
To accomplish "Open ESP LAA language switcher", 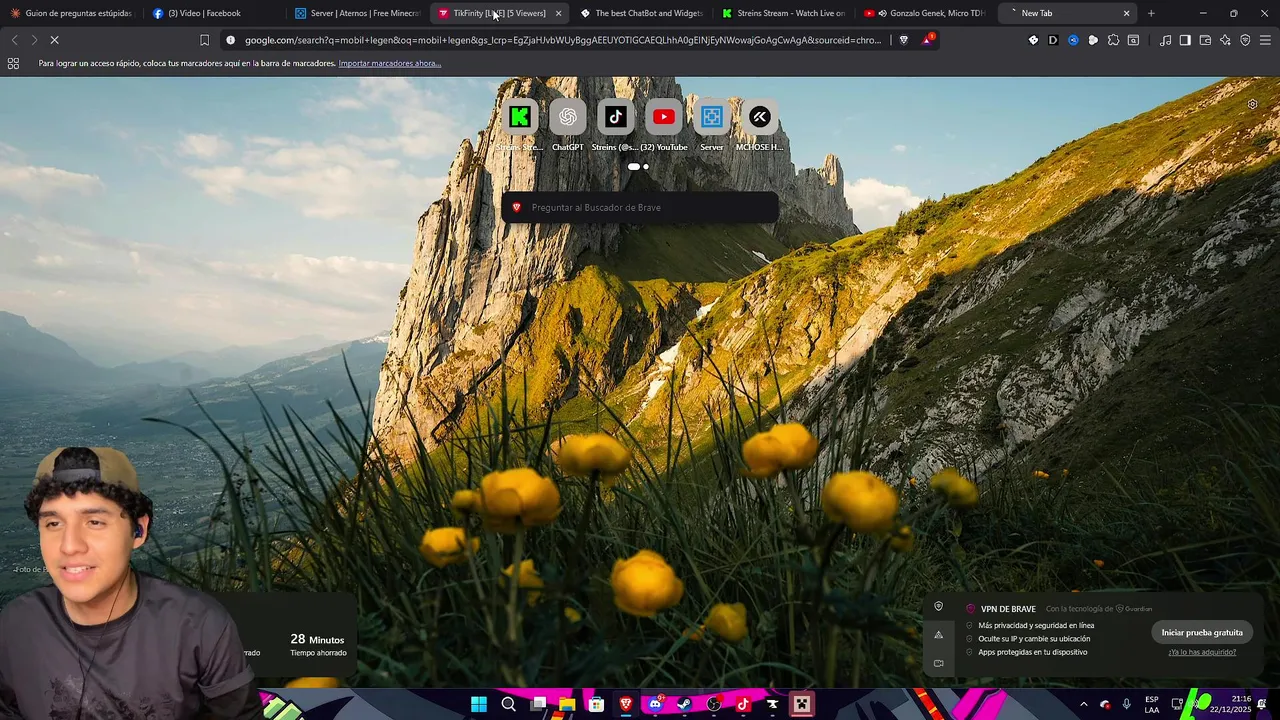I will tap(1152, 704).
